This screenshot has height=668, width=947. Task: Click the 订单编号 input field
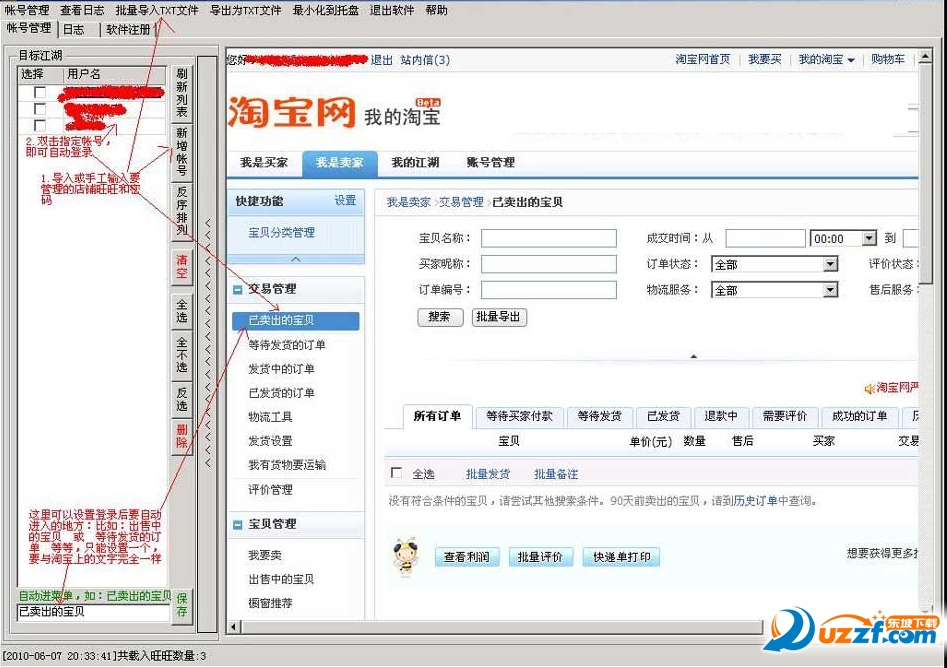point(548,290)
